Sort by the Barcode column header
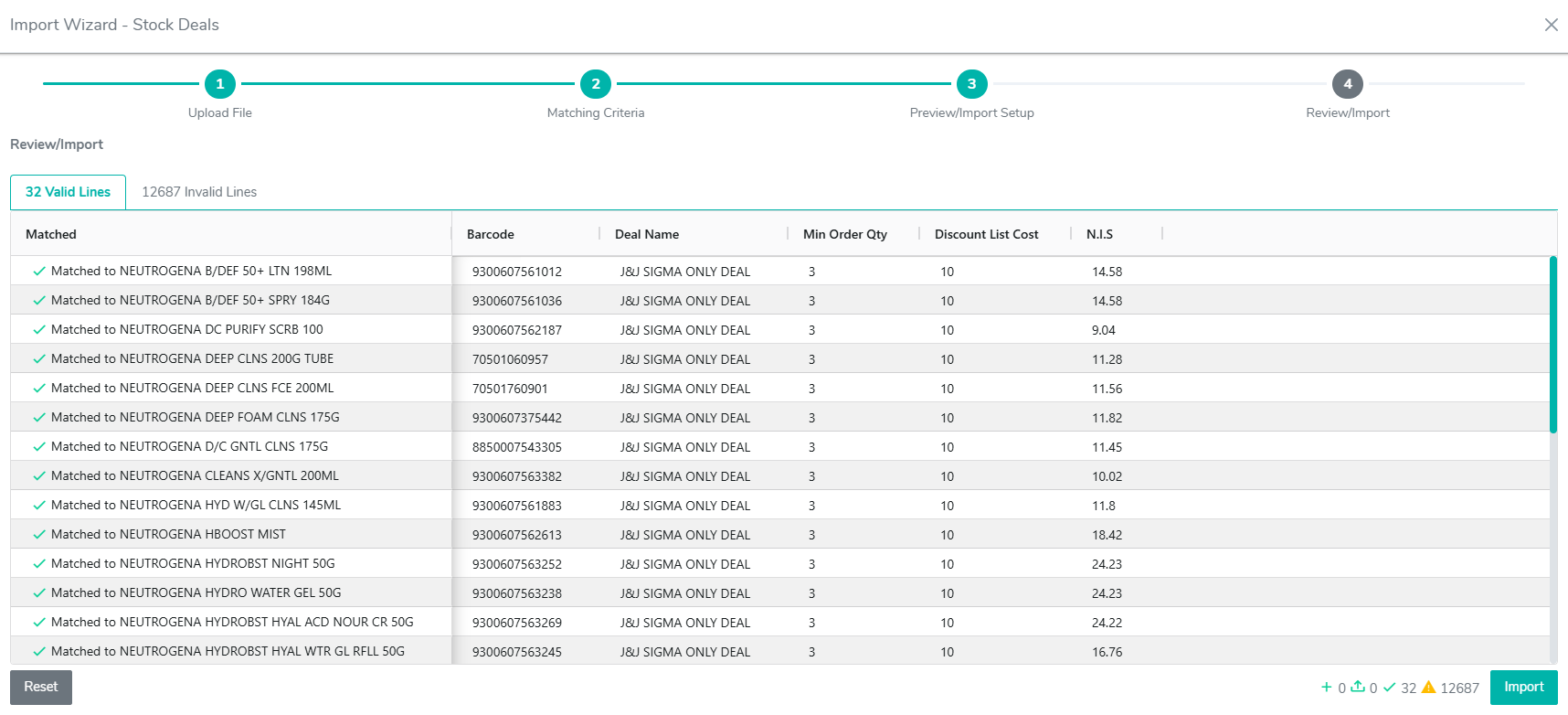1568x715 pixels. (x=491, y=234)
